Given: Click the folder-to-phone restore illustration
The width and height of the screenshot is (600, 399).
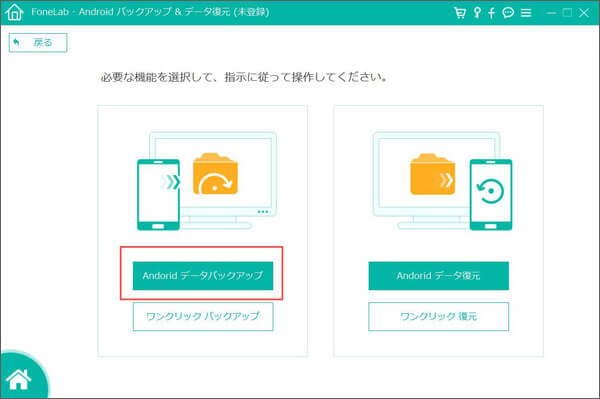Looking at the screenshot, I should (x=442, y=181).
